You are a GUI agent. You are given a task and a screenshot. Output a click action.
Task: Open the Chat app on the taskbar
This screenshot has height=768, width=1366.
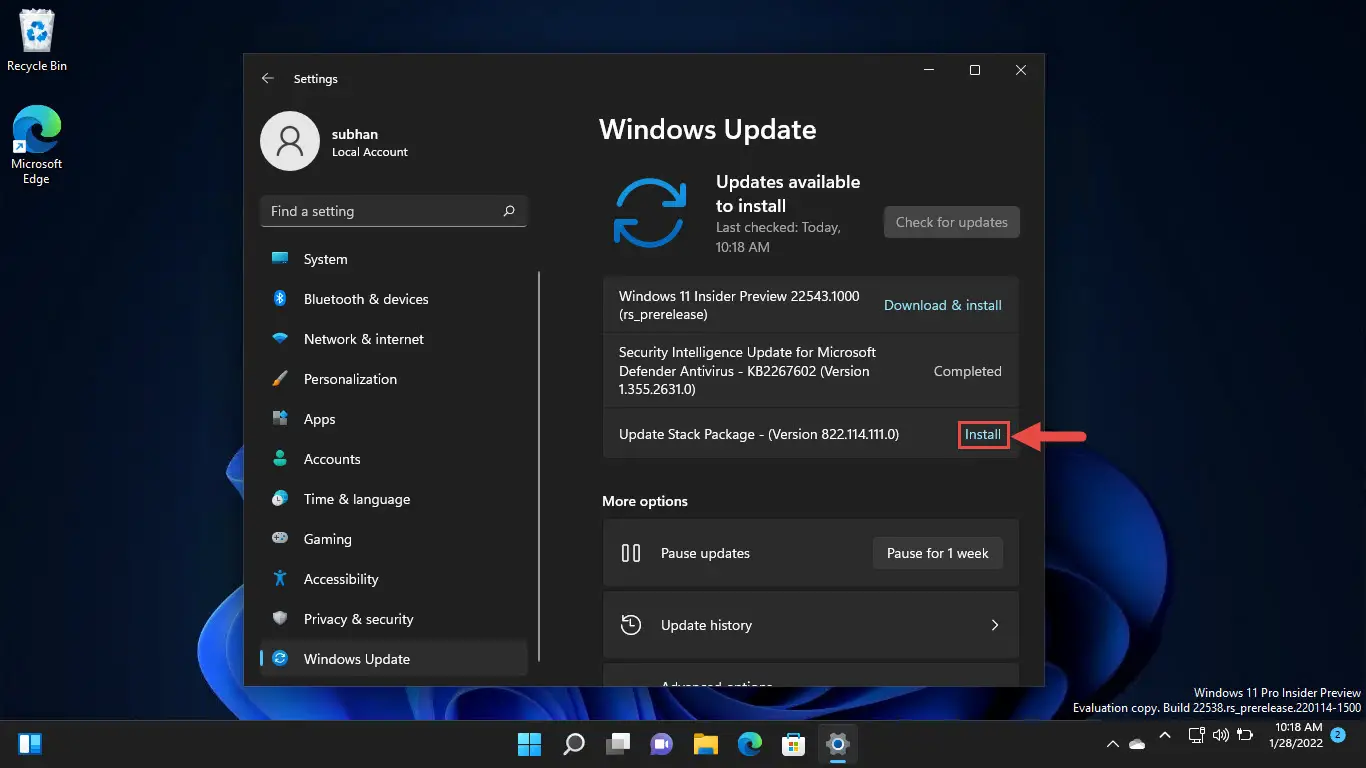[x=661, y=744]
